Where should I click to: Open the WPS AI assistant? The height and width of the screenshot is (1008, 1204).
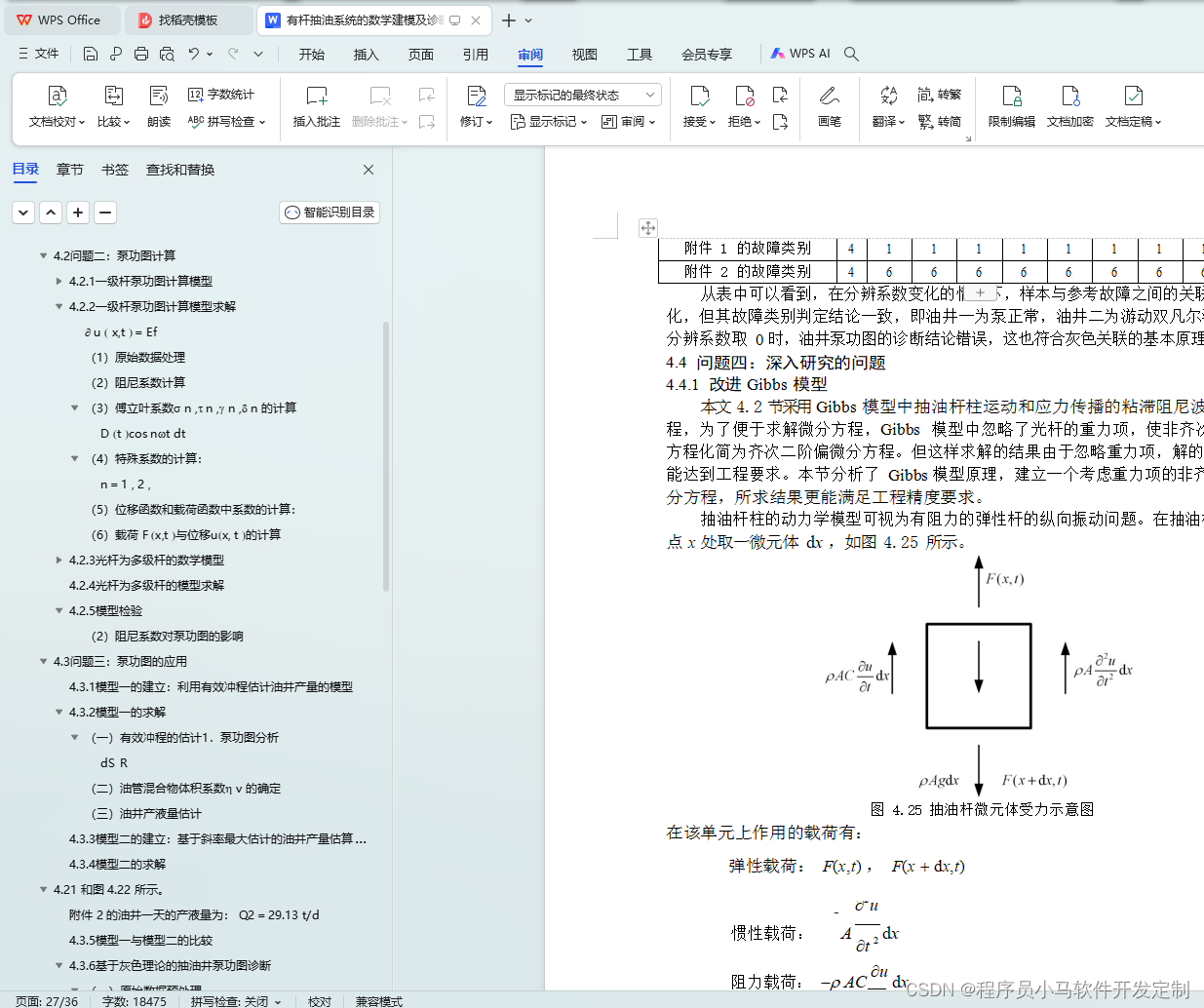tap(800, 54)
